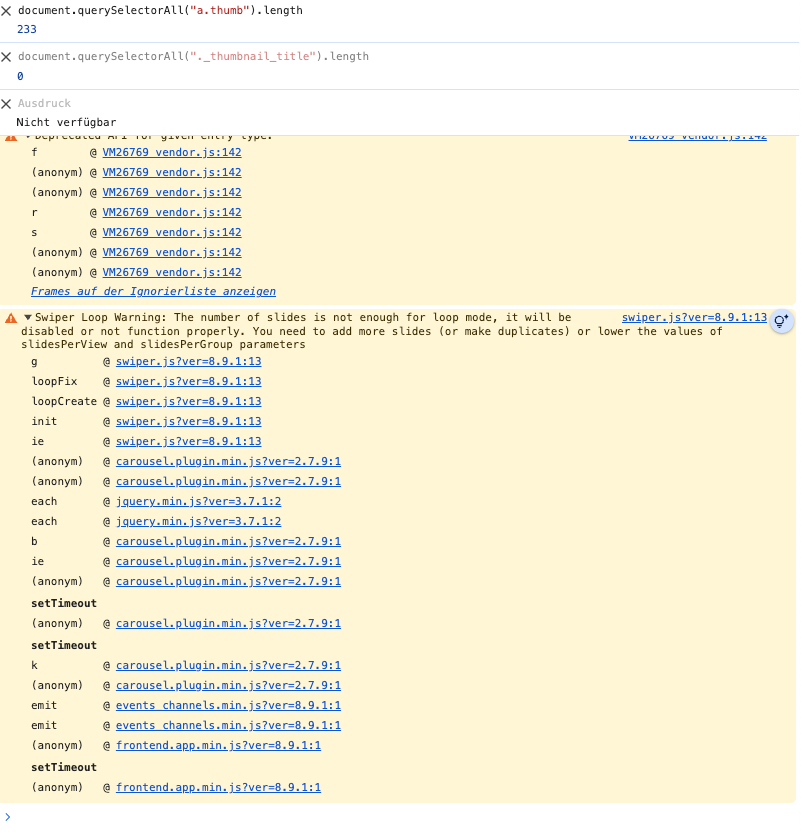Open swiper.js link for loopCreate frame

[x=188, y=401]
